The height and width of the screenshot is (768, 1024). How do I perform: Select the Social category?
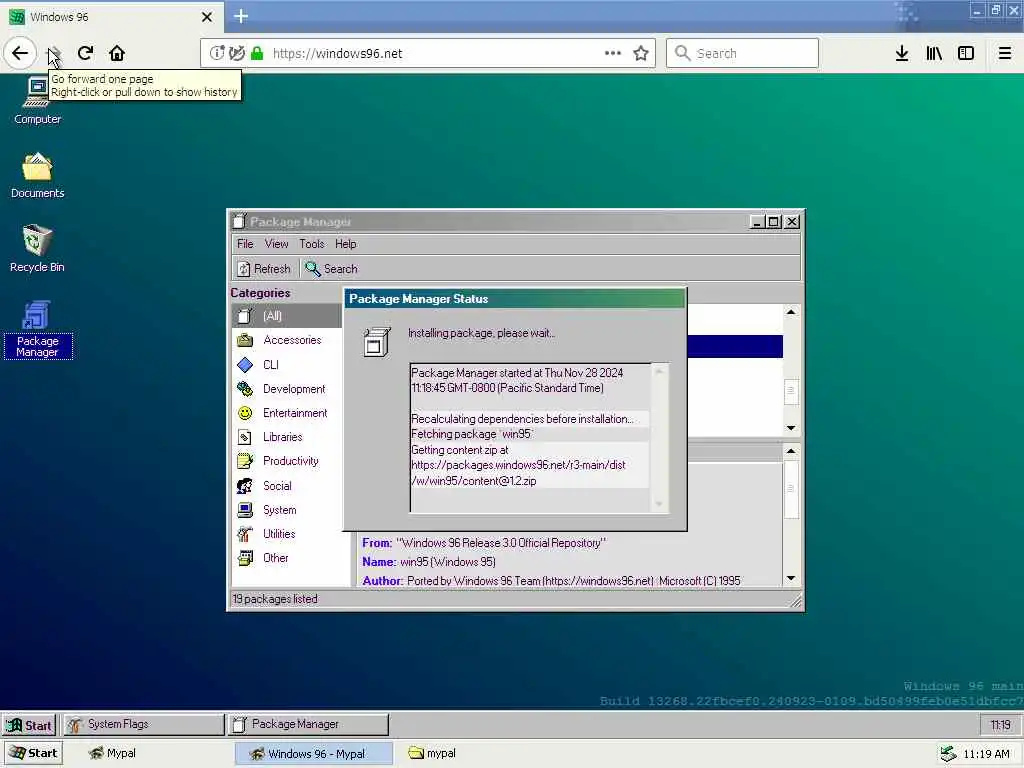pos(287,486)
